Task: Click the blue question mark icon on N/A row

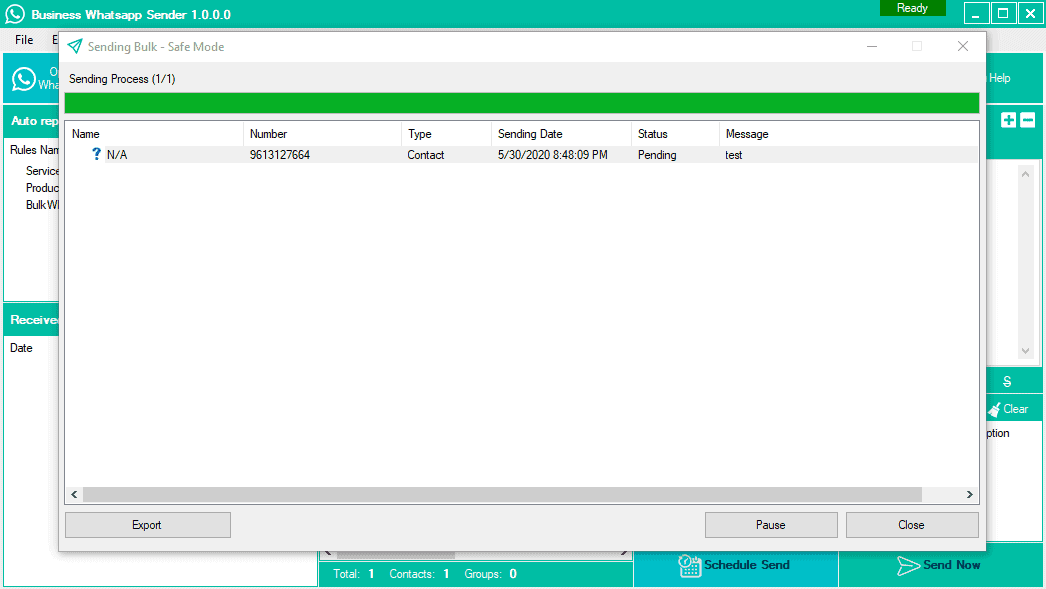Action: click(96, 154)
